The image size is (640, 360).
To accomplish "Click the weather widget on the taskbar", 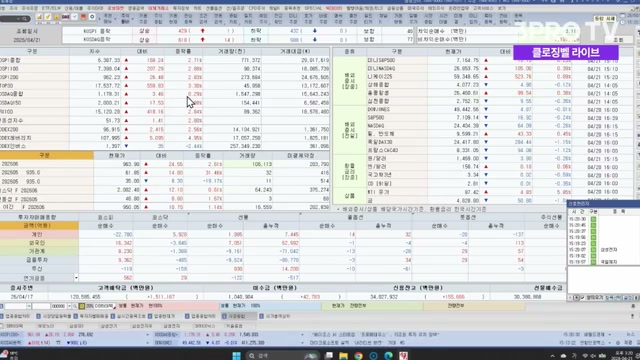I will tap(9, 355).
